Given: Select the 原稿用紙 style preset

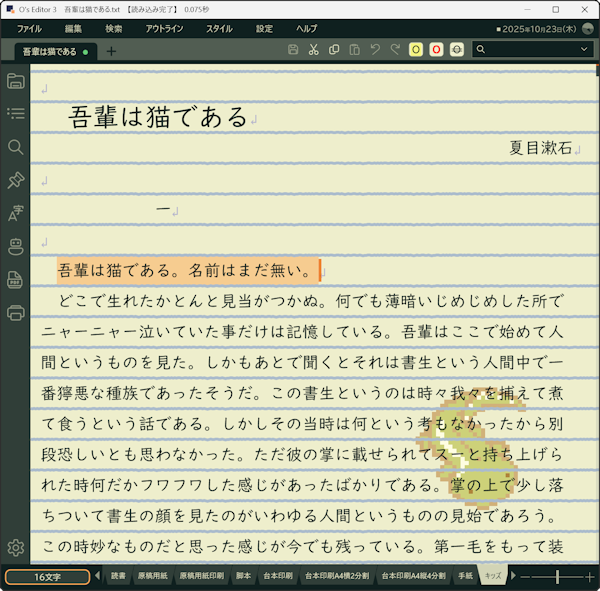Looking at the screenshot, I should (x=154, y=577).
